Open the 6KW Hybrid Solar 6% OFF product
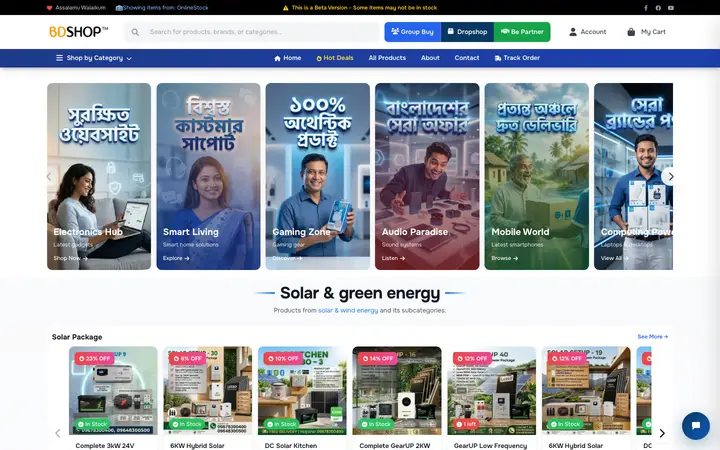The height and width of the screenshot is (450, 720). [x=208, y=391]
